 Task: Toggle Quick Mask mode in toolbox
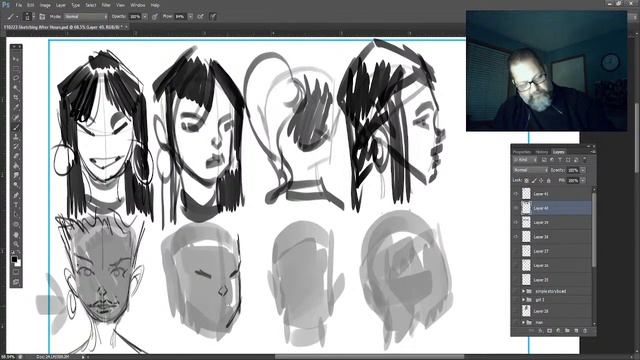(x=16, y=272)
